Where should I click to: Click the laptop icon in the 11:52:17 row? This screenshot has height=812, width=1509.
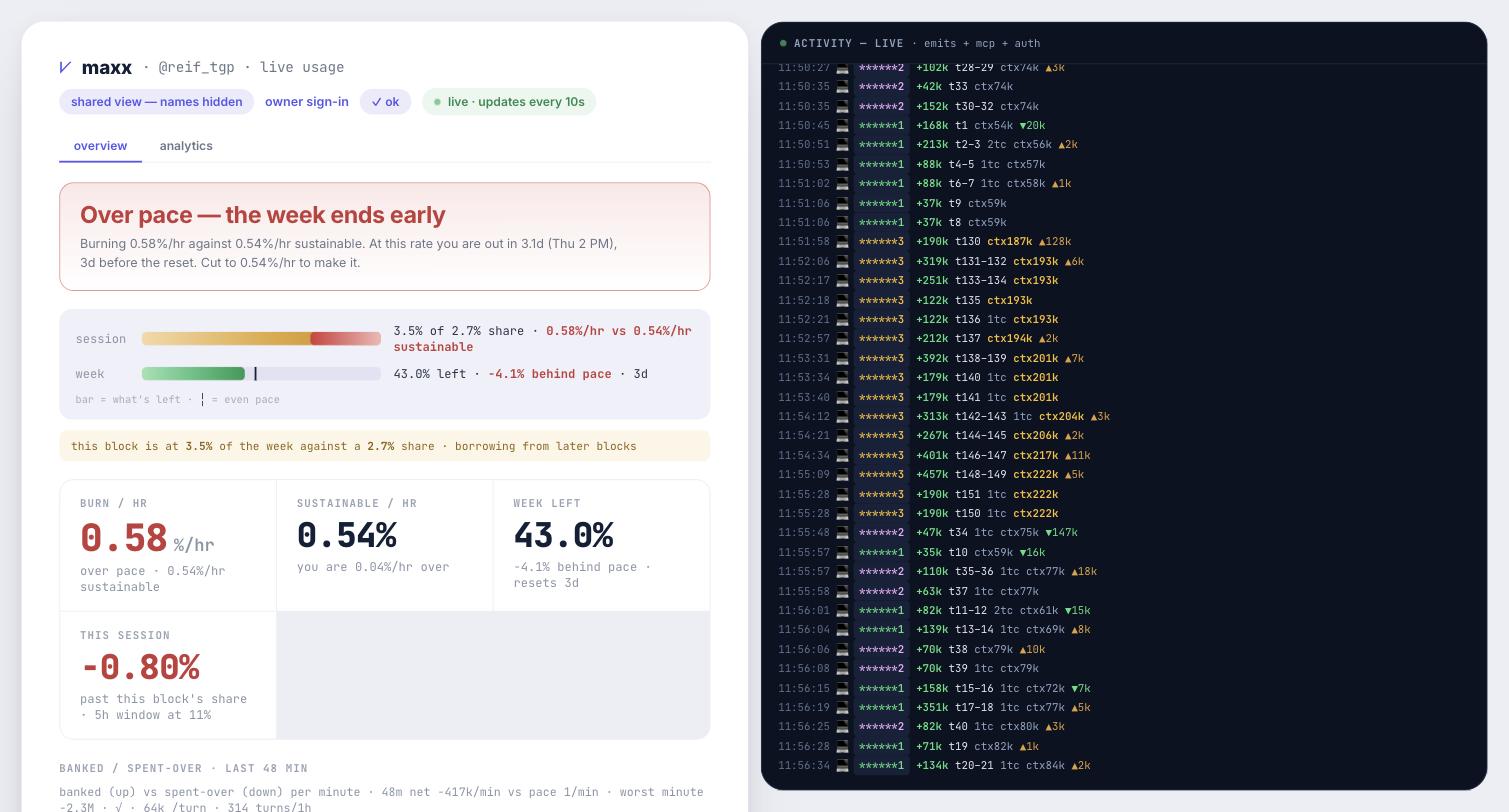[x=842, y=281]
